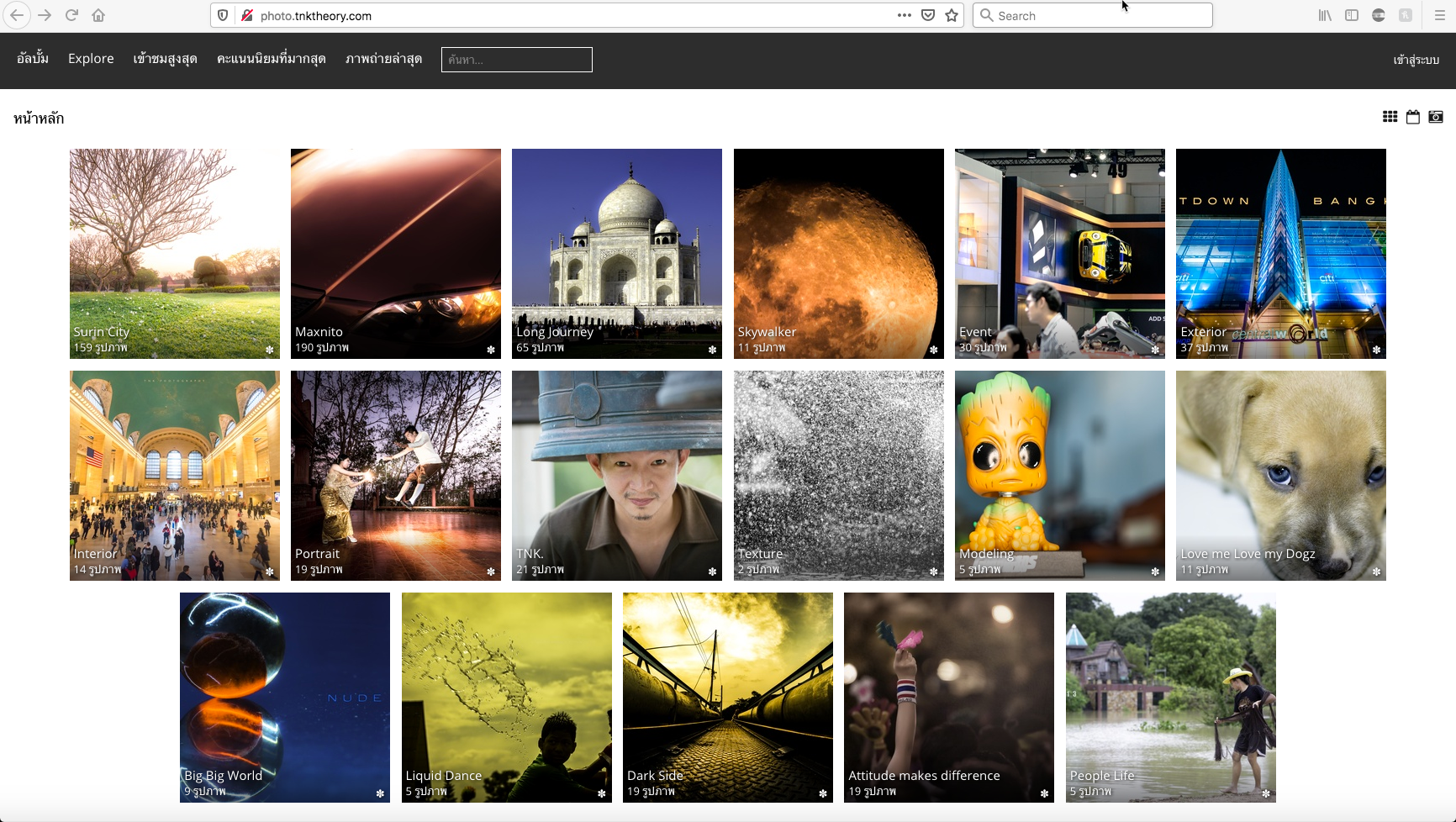Save the page to Pocket

point(928,15)
